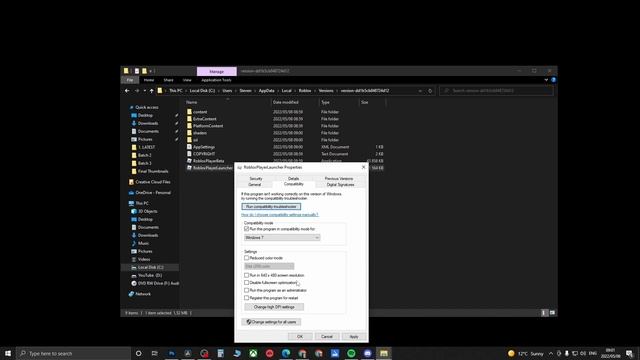Toggle Run in compatibility mode checkbox
Viewport: 640px width, 360px height.
(x=247, y=229)
